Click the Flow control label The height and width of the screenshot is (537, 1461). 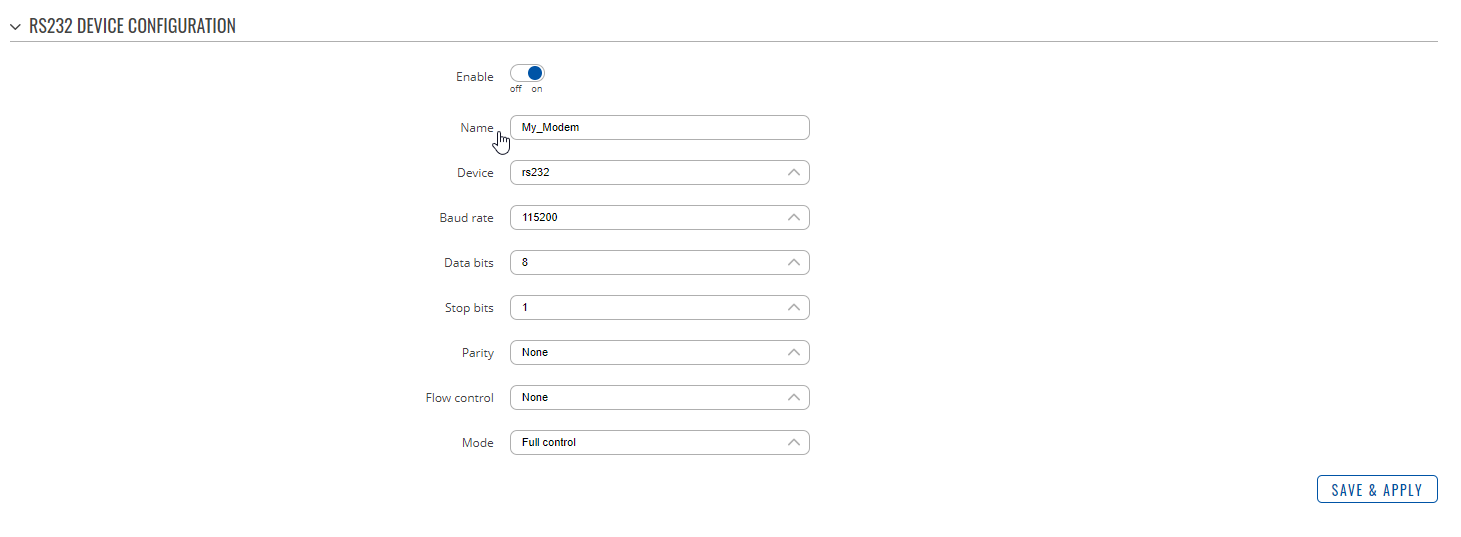(460, 398)
